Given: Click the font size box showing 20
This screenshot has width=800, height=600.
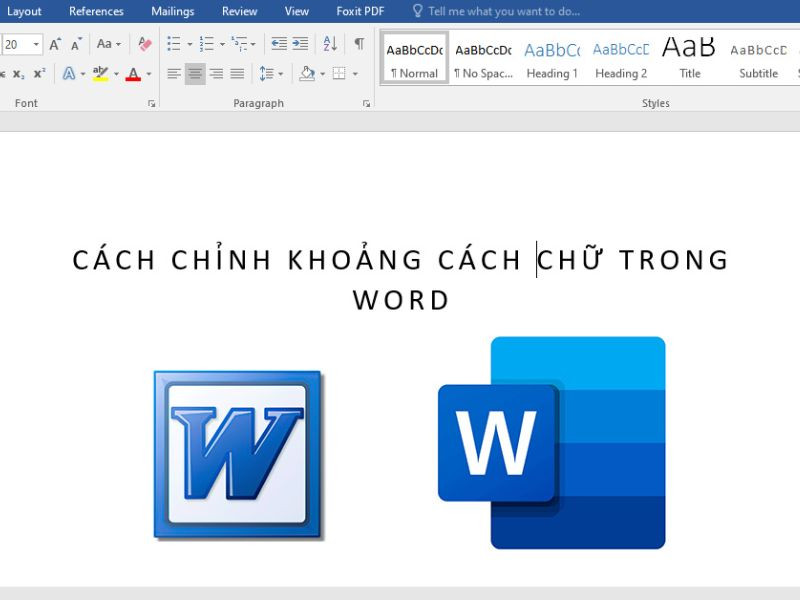Looking at the screenshot, I should coord(16,44).
